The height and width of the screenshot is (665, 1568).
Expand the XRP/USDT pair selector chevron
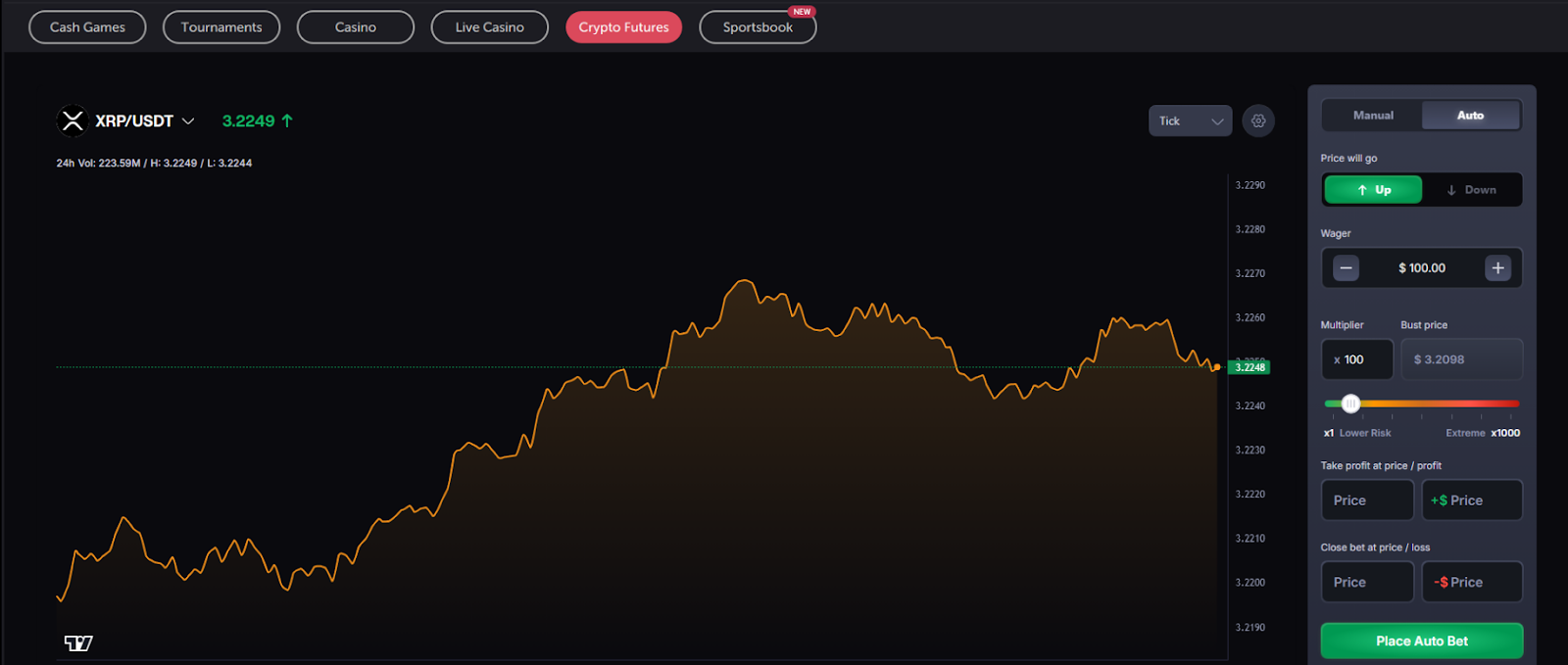pos(188,121)
